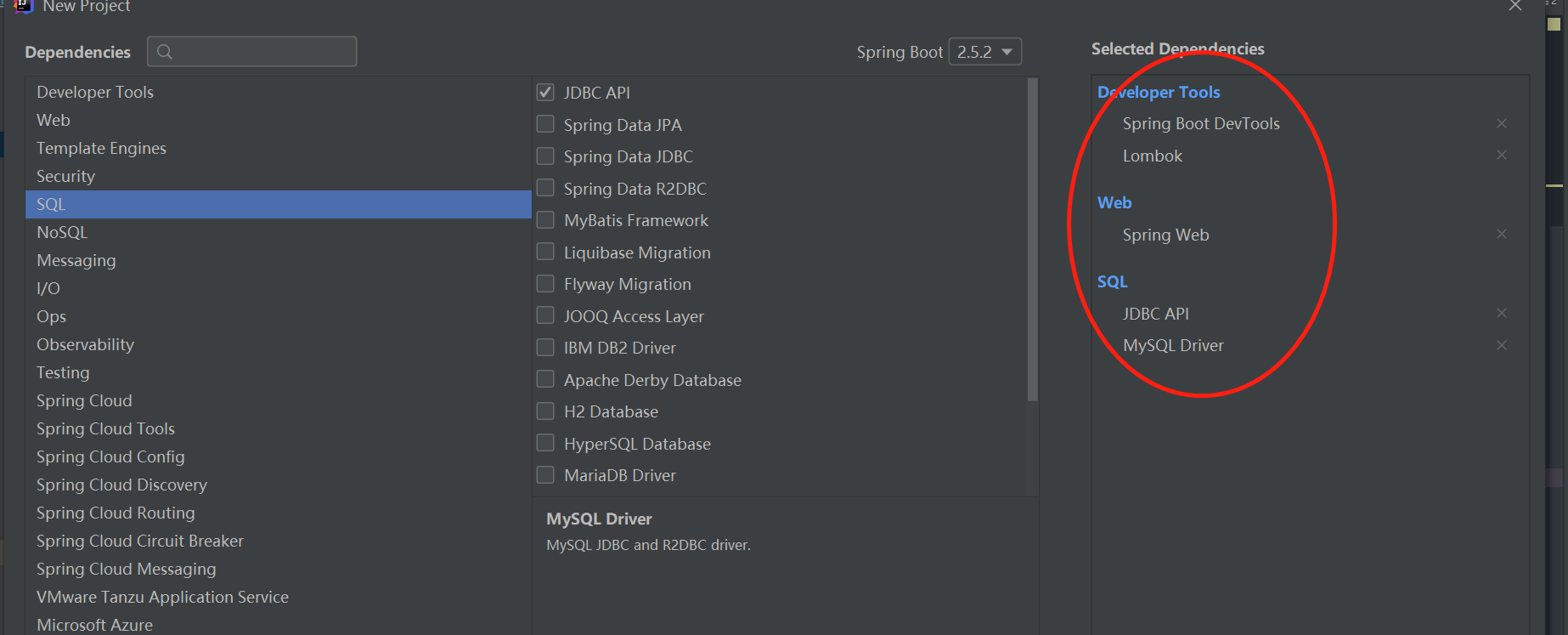Click Developer Tools heading in Selected Dependencies
Screen dimensions: 1568x635
[x=1159, y=92]
